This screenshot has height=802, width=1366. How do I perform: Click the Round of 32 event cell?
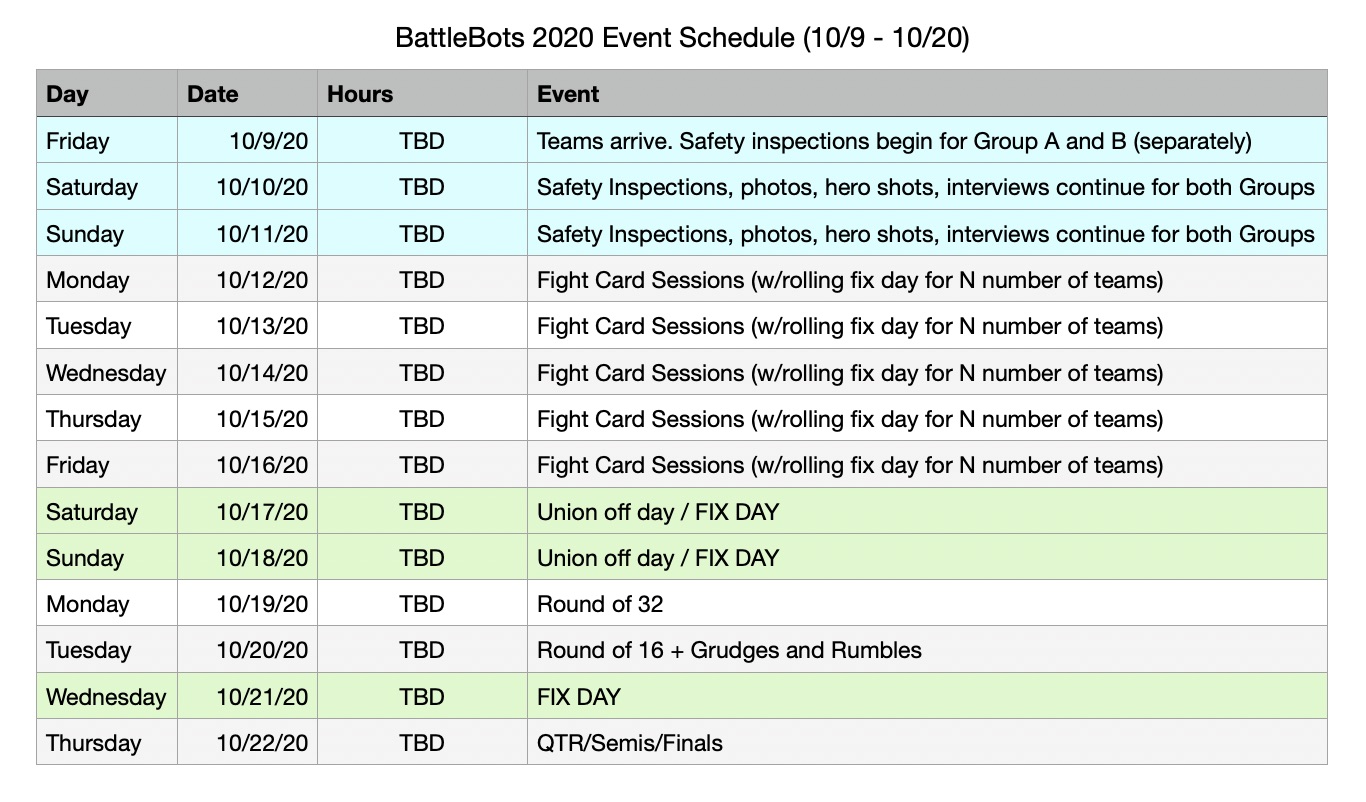pos(927,603)
